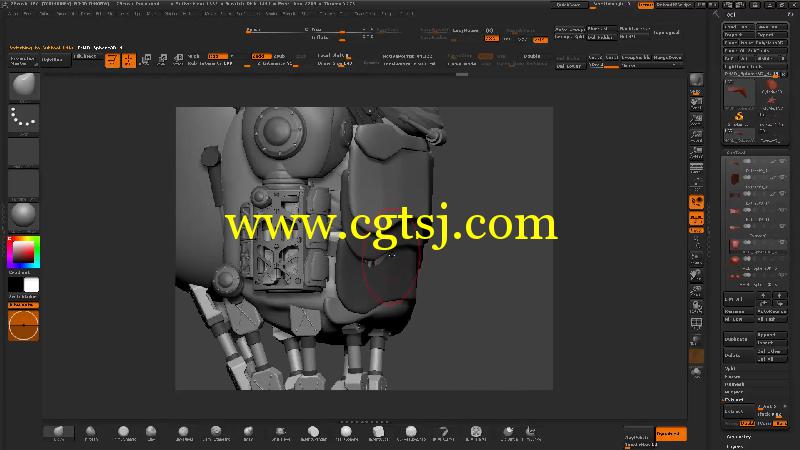Open the Render menu
The height and width of the screenshot is (450, 800).
[272, 13]
